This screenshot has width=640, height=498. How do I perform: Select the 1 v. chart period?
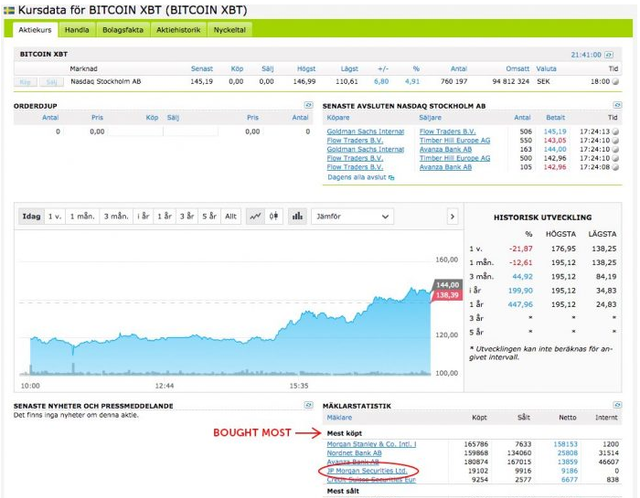55,216
